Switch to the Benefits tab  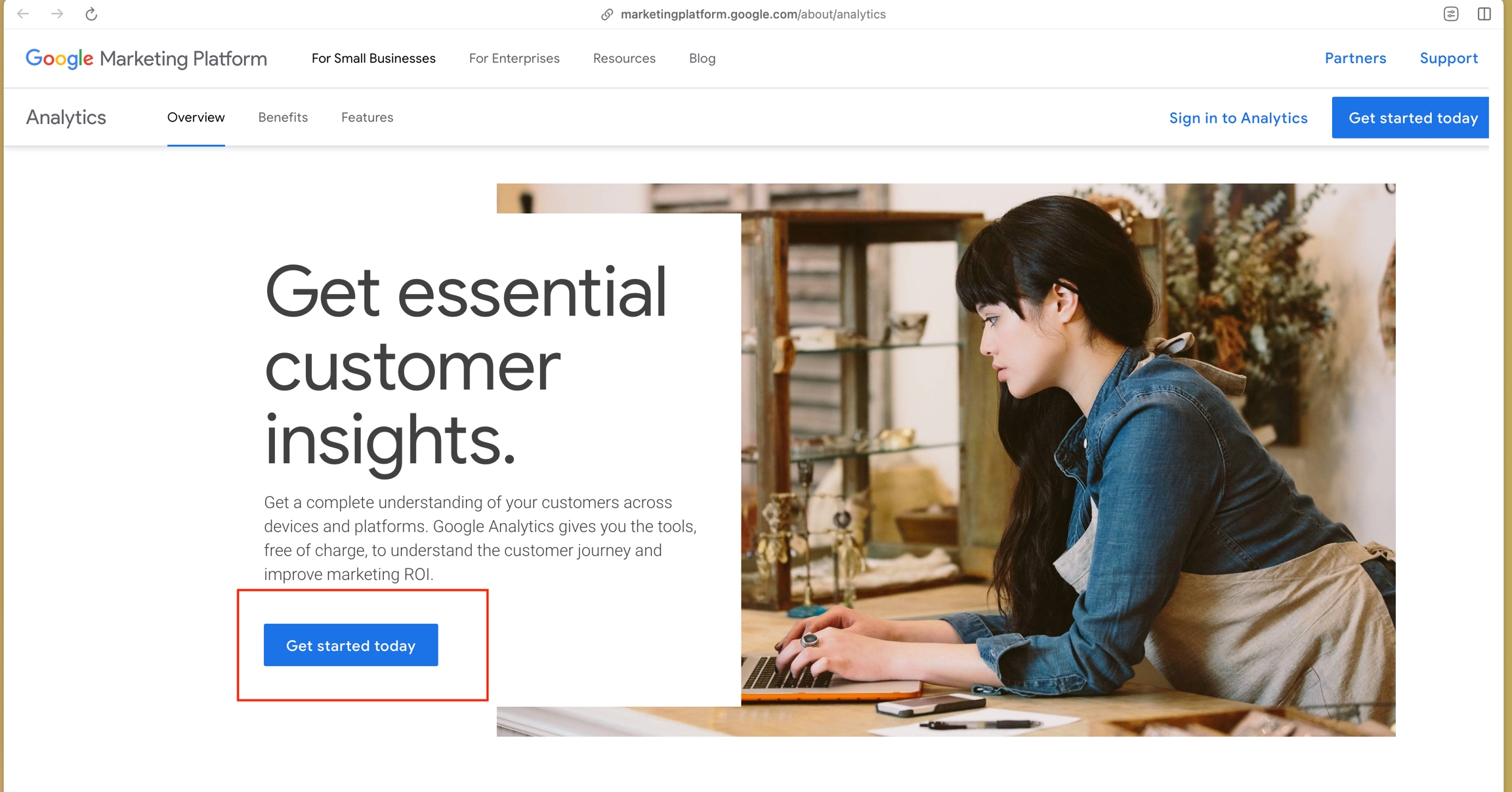coord(283,117)
